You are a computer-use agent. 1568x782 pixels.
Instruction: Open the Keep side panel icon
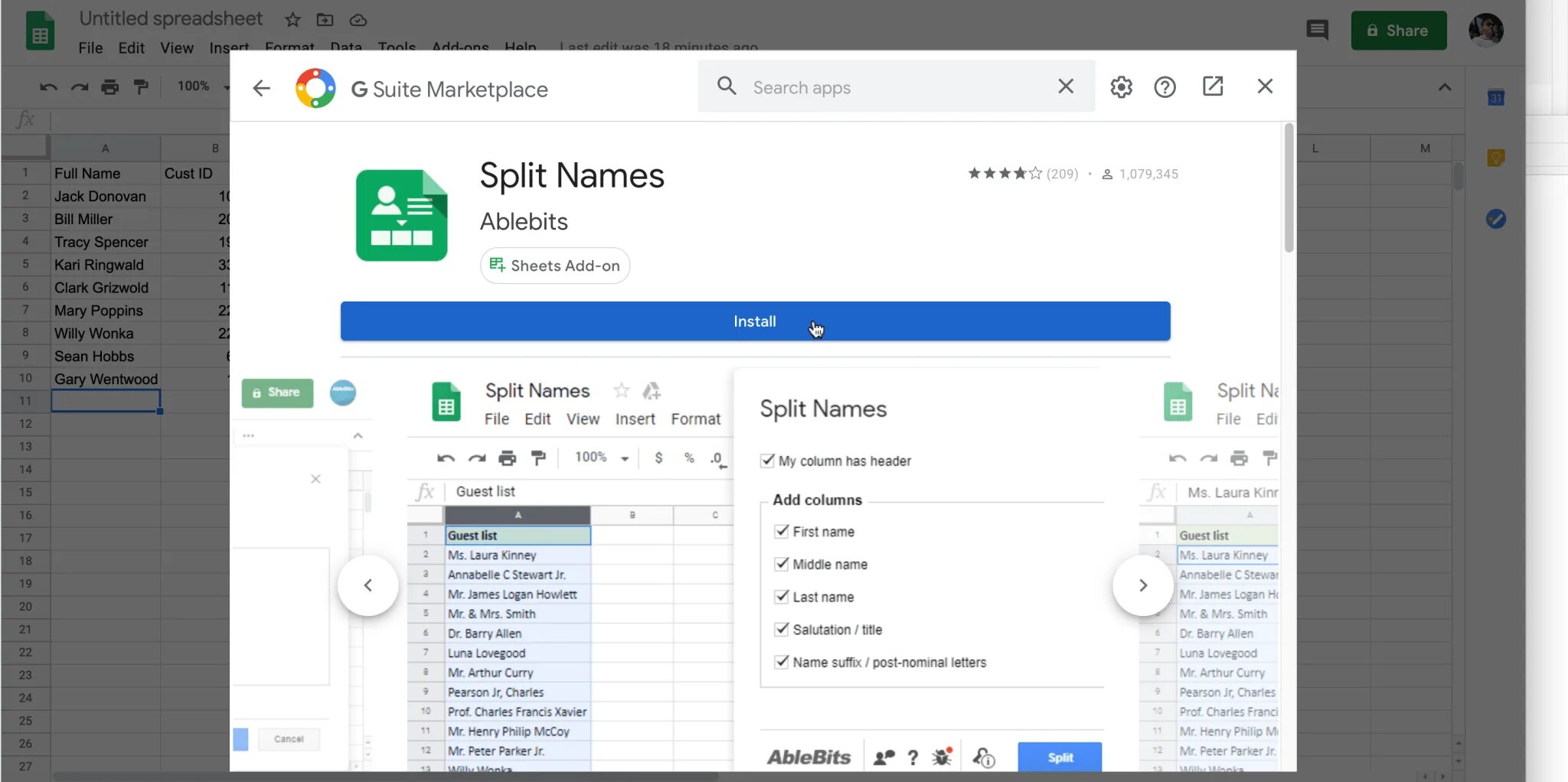1496,158
